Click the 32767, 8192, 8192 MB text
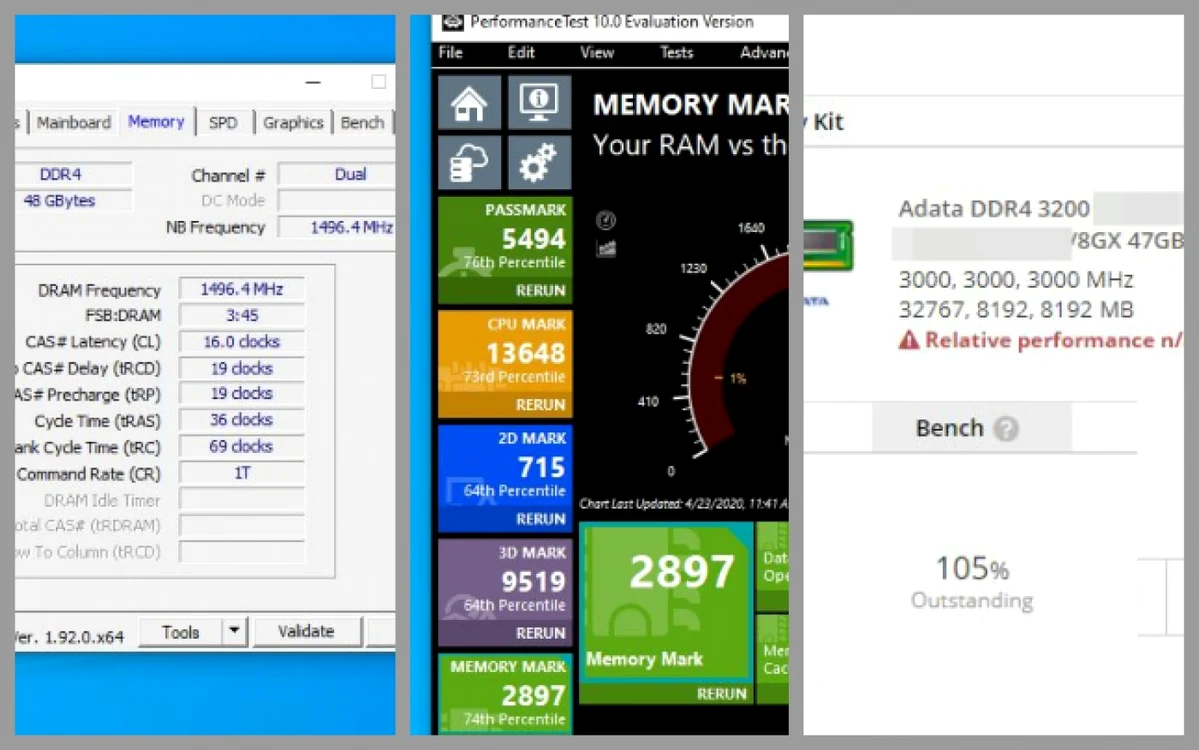 (1016, 310)
